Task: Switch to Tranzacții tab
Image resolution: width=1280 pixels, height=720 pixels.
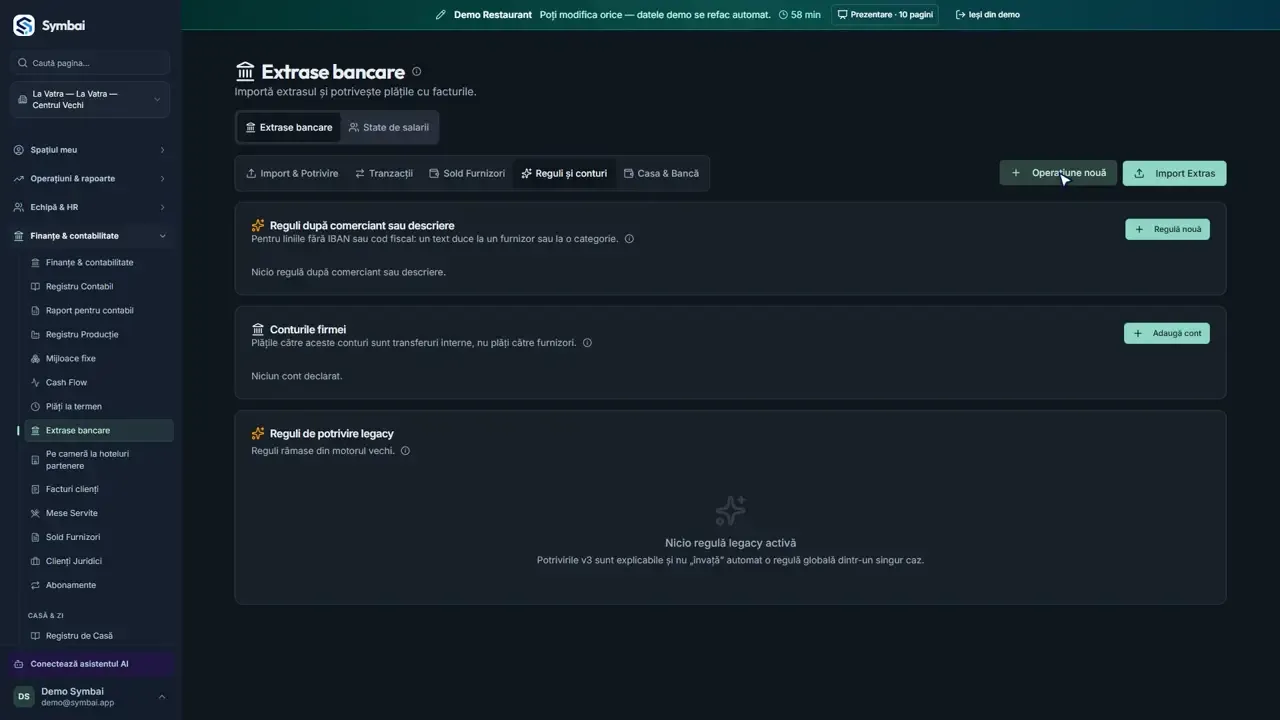Action: tap(384, 174)
